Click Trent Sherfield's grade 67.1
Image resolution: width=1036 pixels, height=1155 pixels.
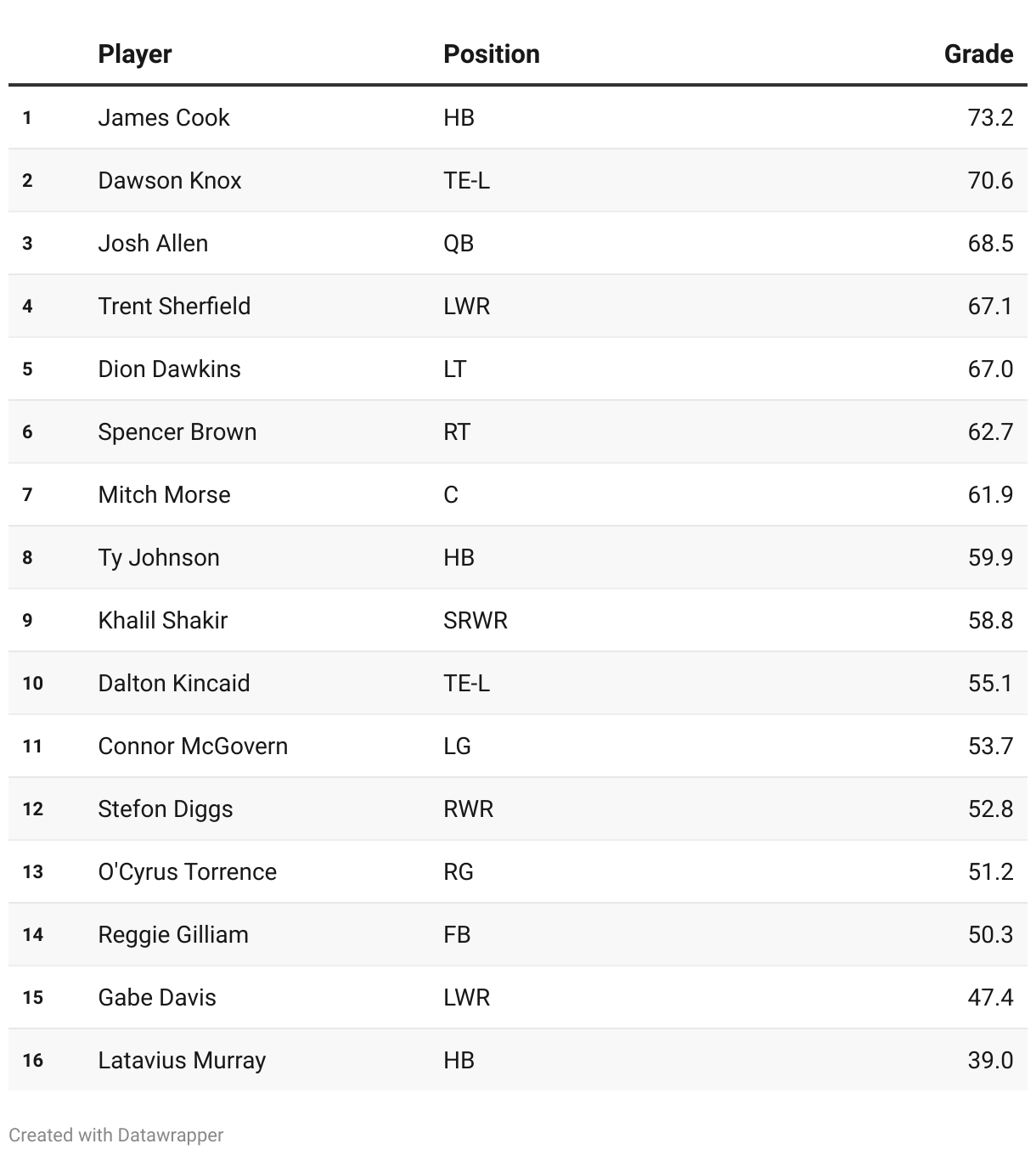(x=989, y=306)
